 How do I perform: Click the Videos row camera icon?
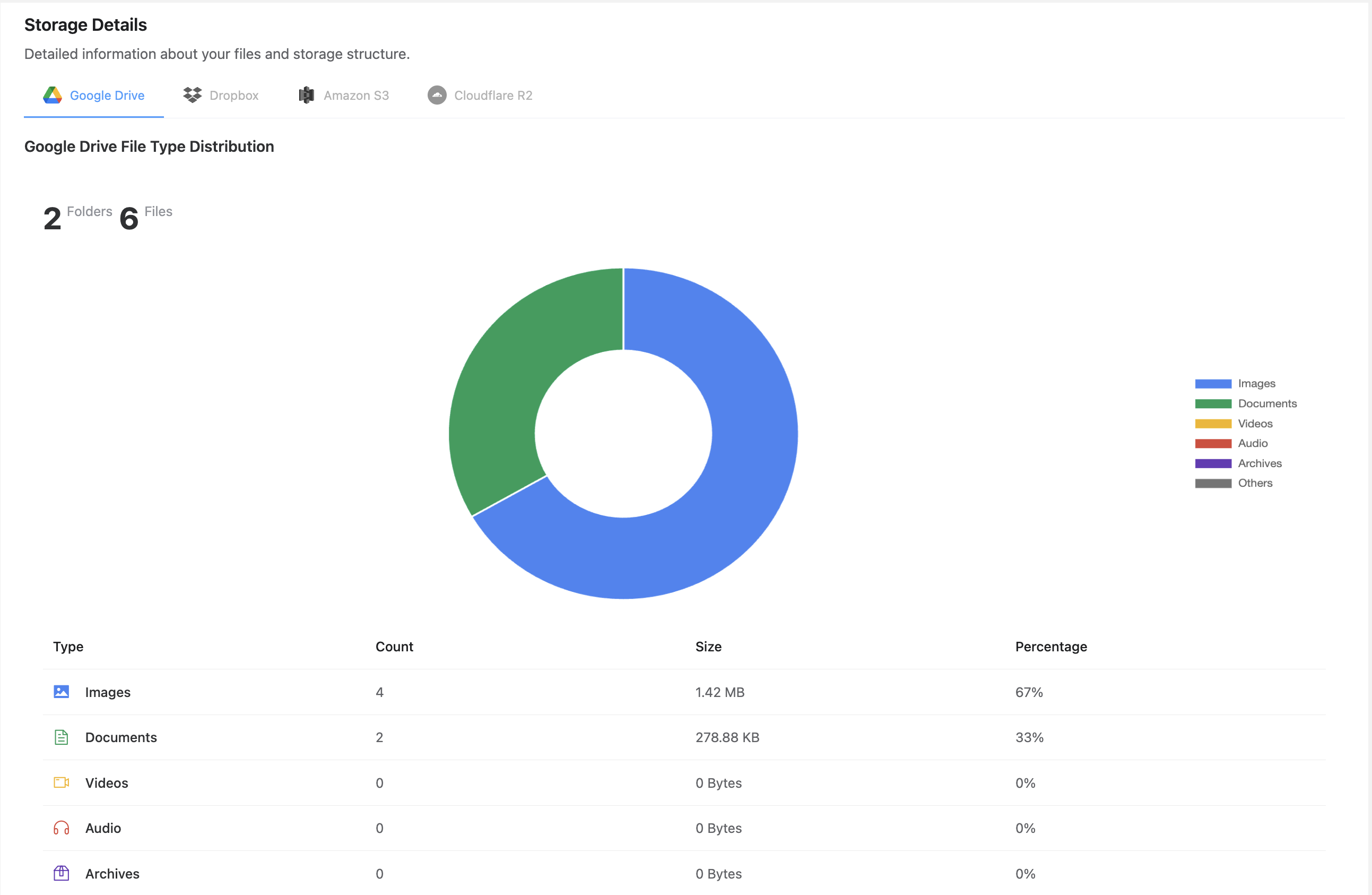point(61,782)
